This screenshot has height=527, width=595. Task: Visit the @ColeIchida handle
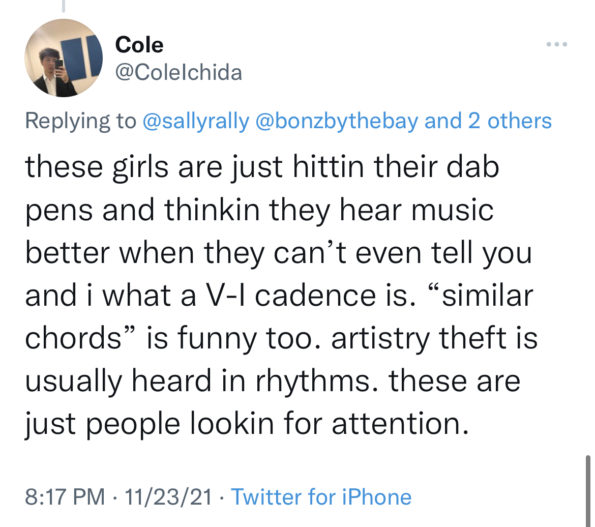(x=178, y=72)
